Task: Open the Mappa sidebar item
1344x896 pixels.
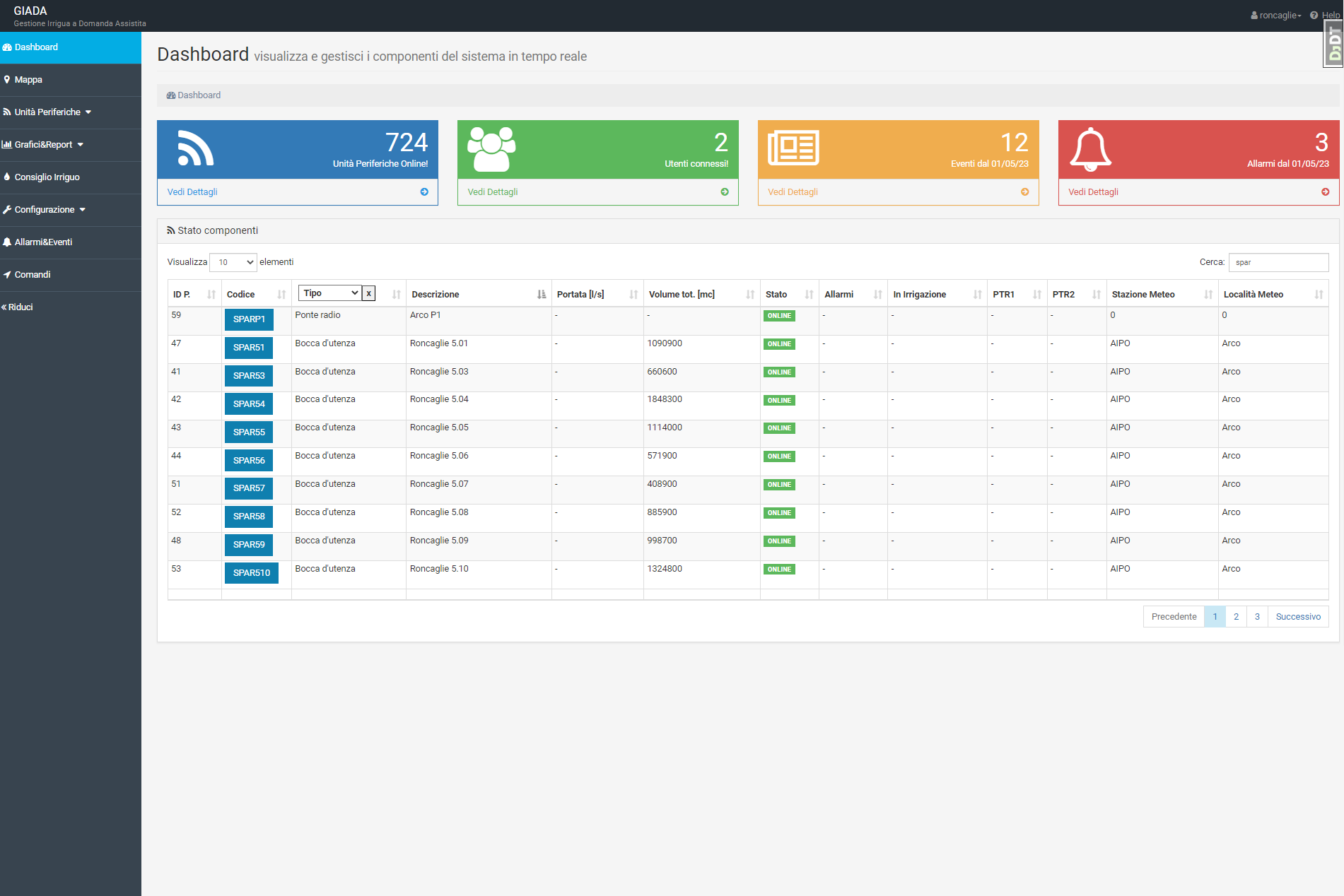Action: [x=28, y=80]
